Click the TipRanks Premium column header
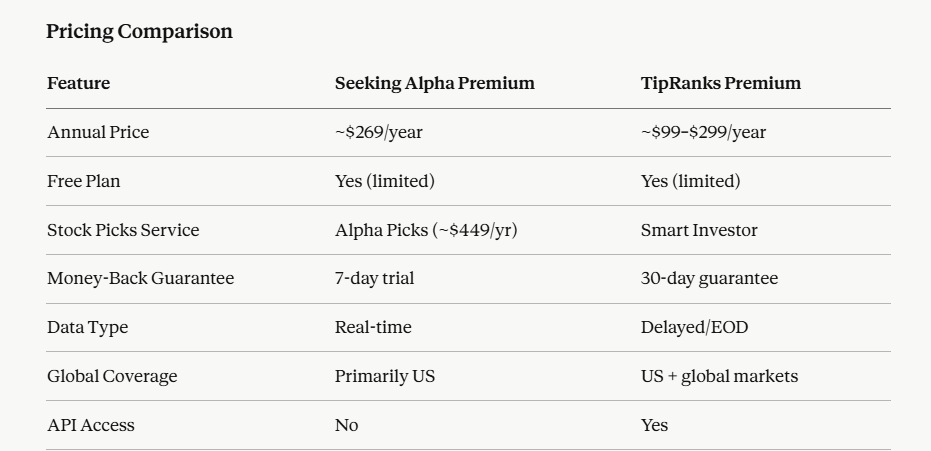This screenshot has width=931, height=451. 721,83
